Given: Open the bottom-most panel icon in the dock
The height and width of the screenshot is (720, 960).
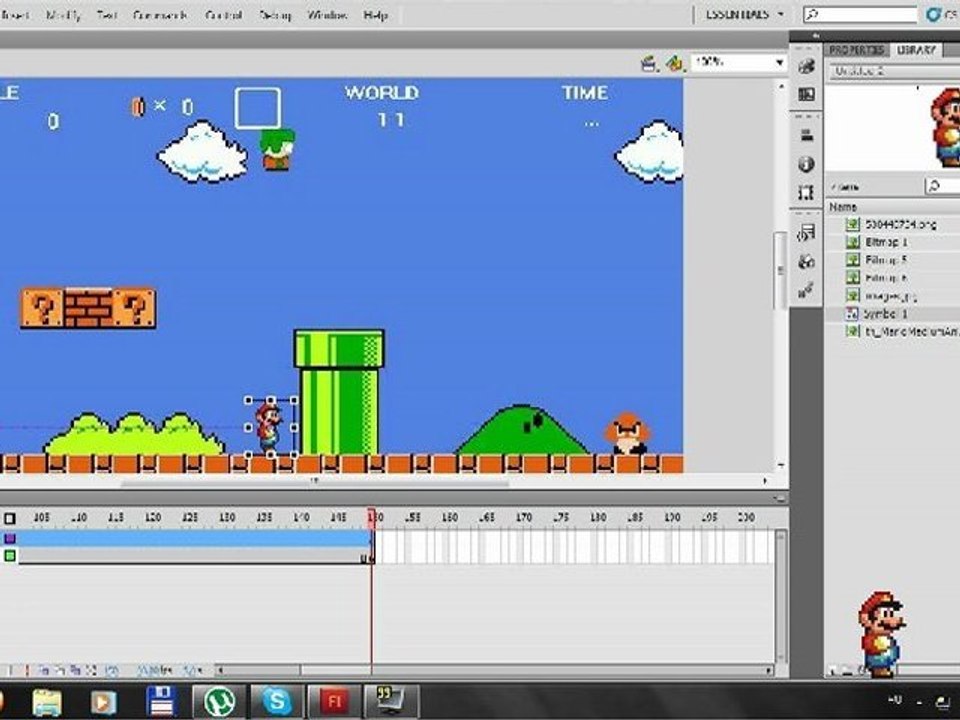Looking at the screenshot, I should tap(806, 290).
